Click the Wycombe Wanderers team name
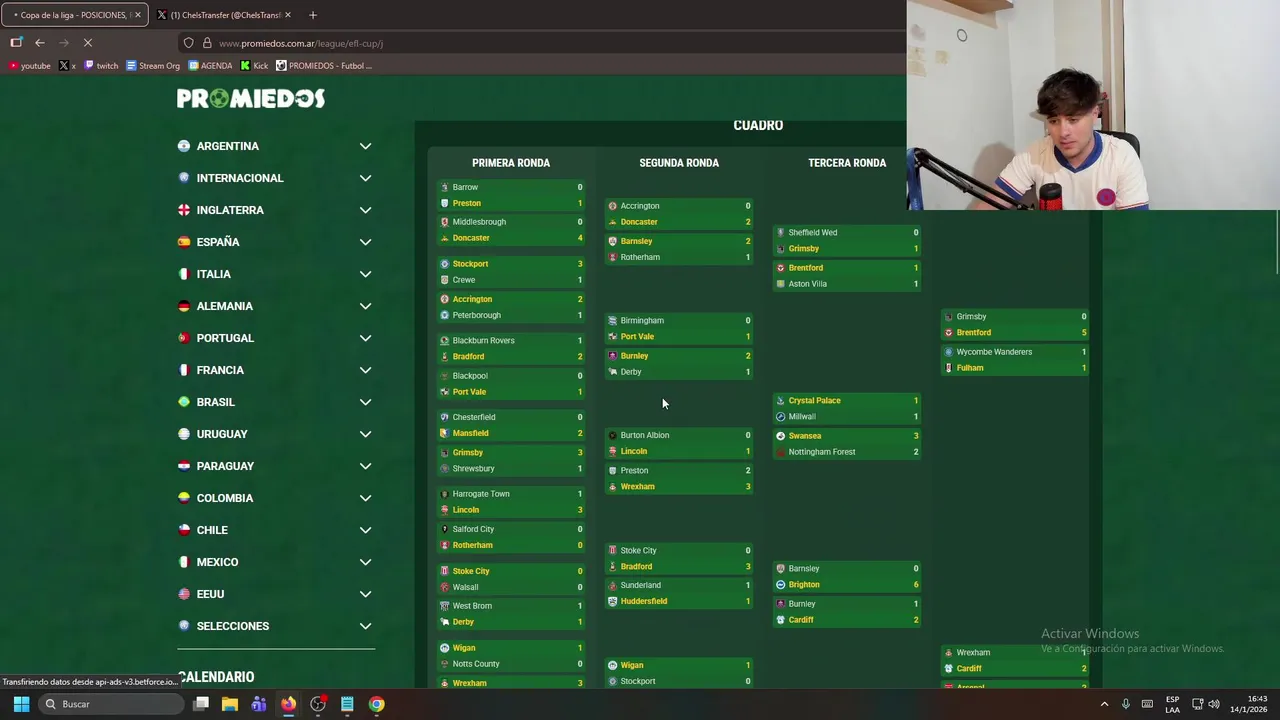 [994, 352]
